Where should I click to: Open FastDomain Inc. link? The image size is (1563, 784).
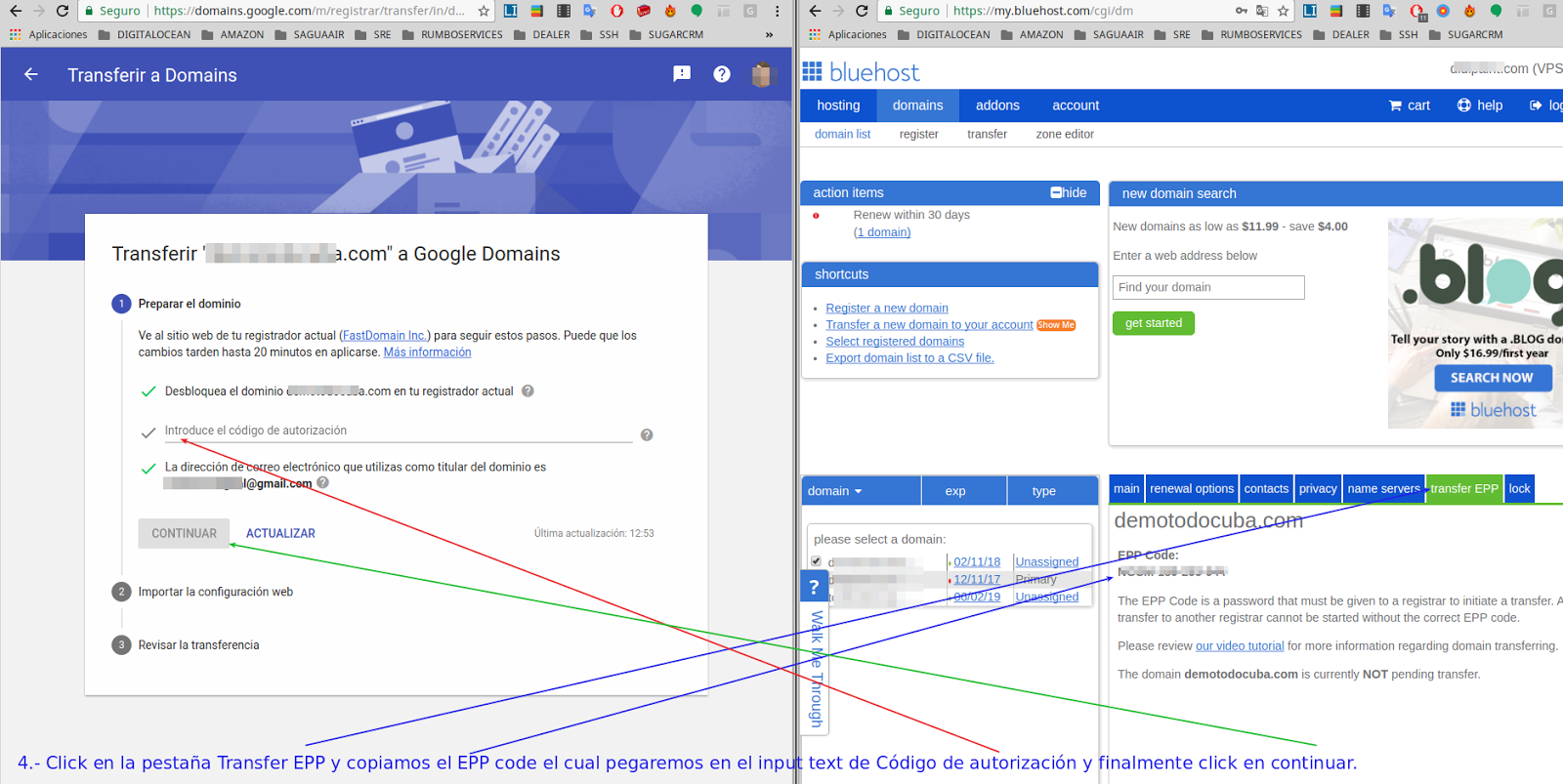pyautogui.click(x=384, y=336)
